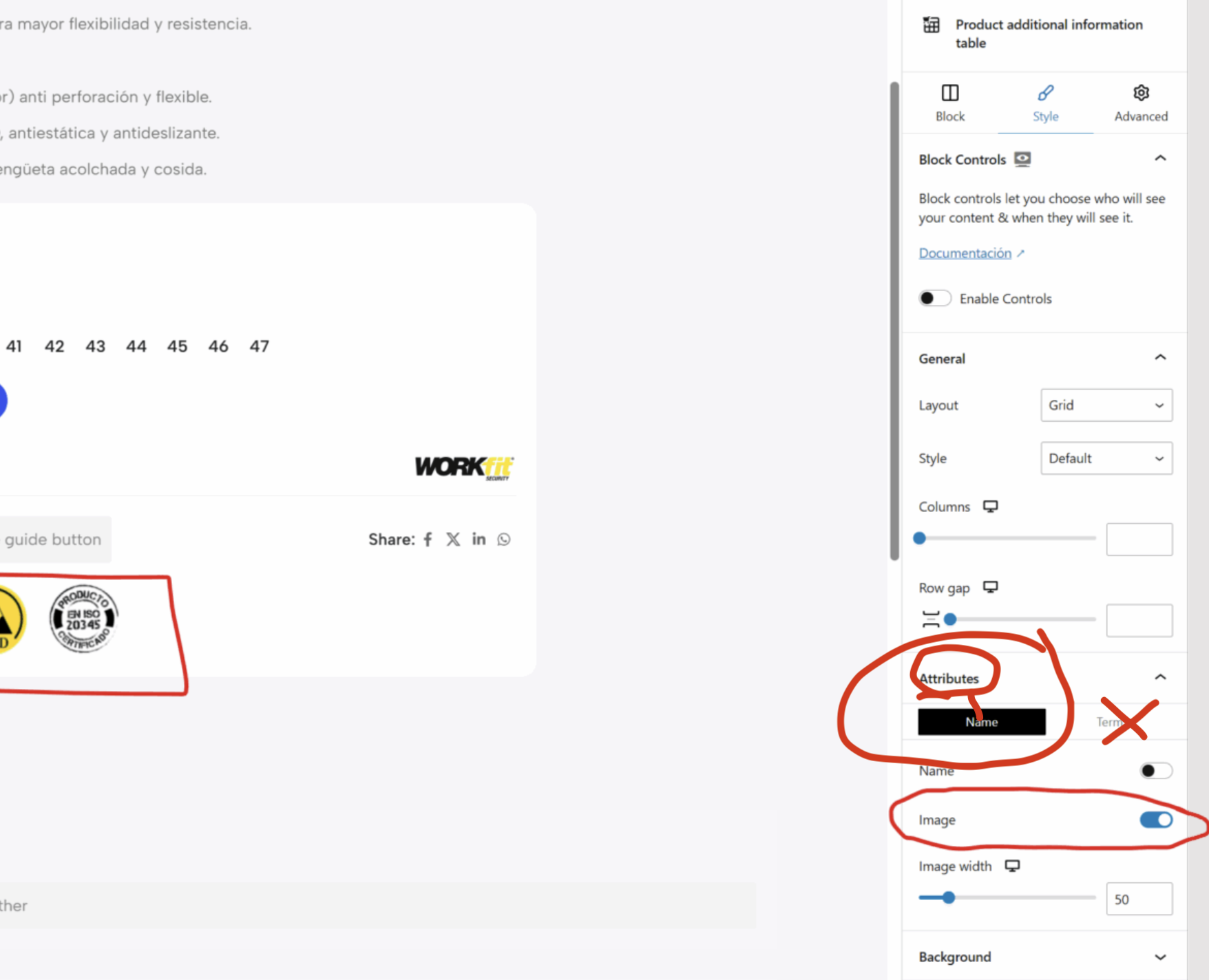
Task: Open the Layout dropdown set to Grid
Action: click(x=1106, y=405)
